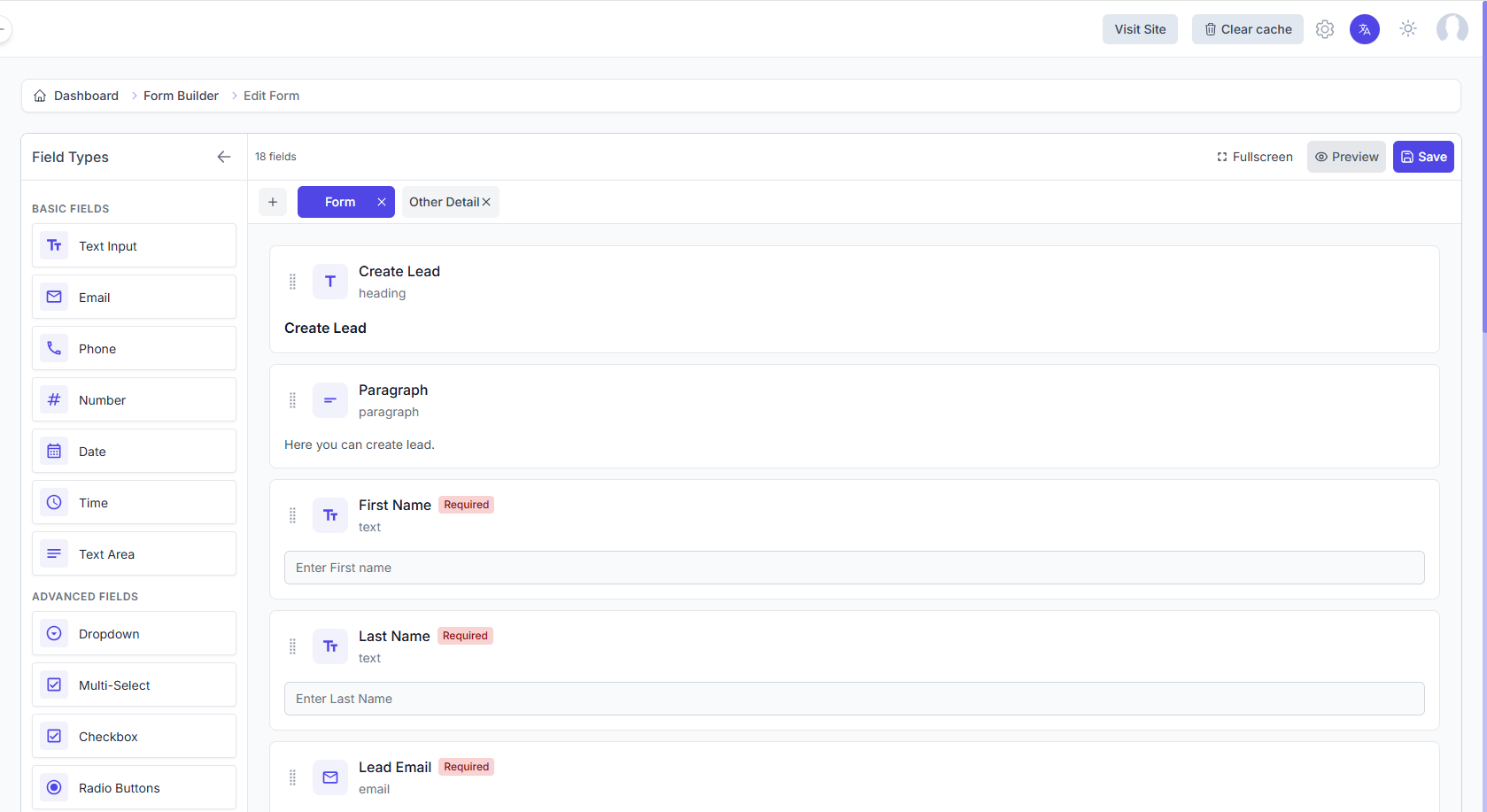Add a Radio Buttons field type
The width and height of the screenshot is (1487, 812).
(134, 788)
